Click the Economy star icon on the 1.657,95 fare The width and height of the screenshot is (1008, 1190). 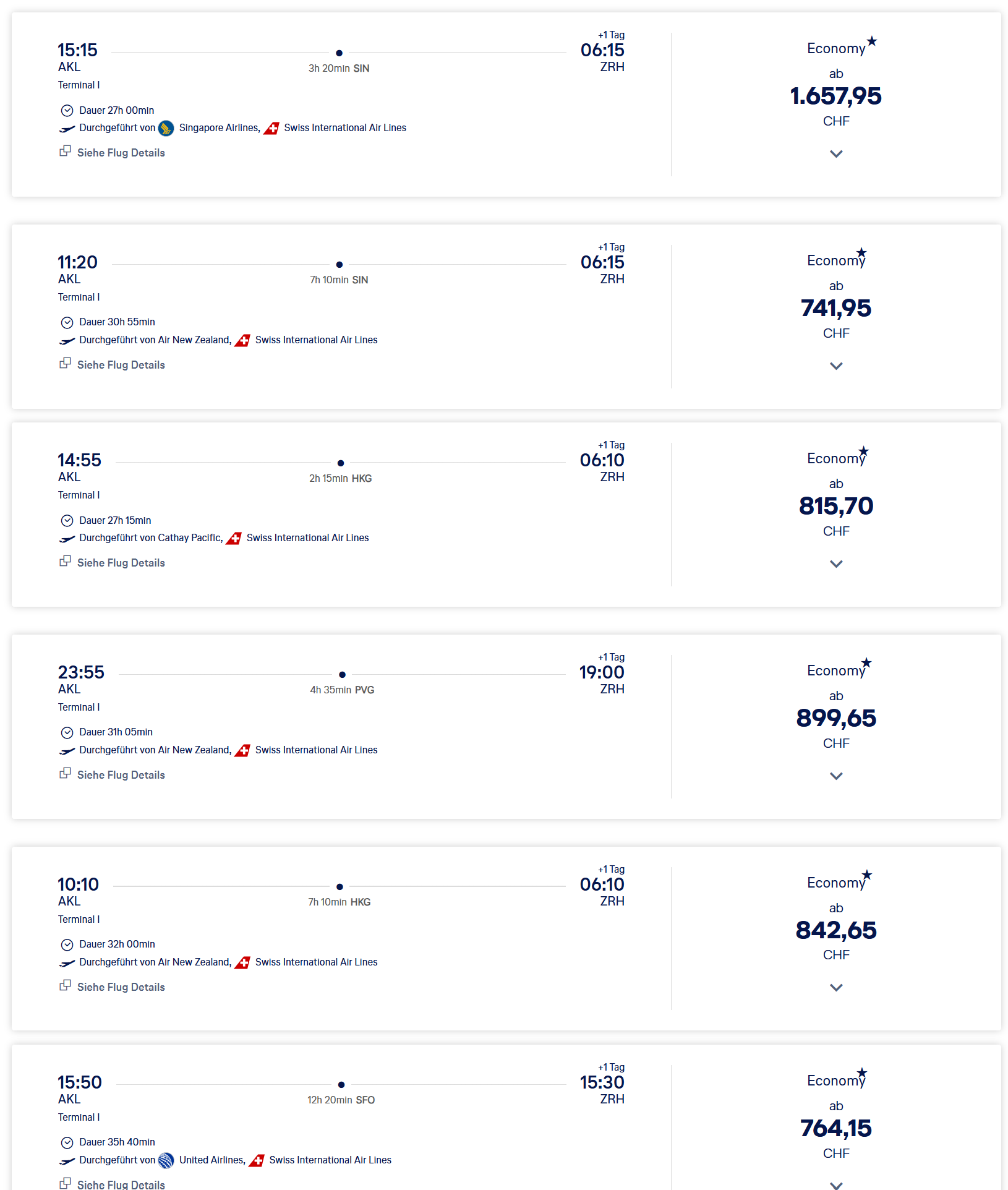click(x=872, y=41)
